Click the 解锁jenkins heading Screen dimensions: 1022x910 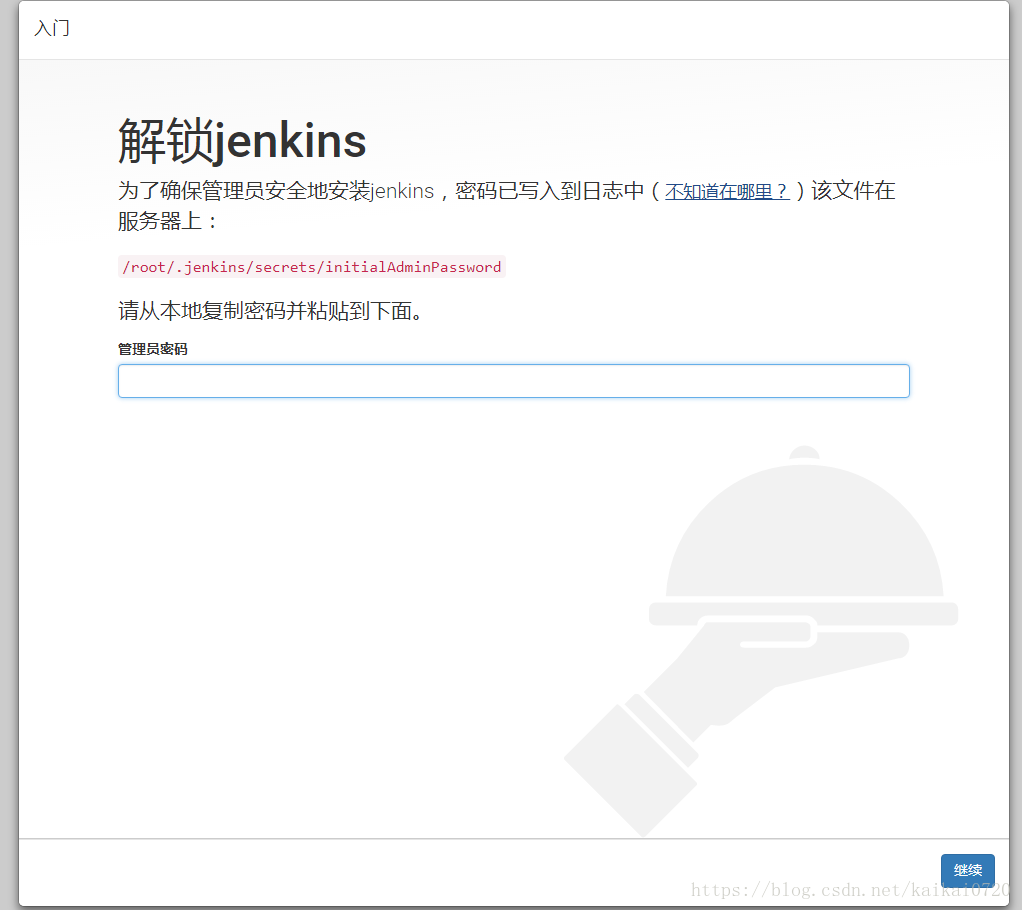tap(242, 141)
